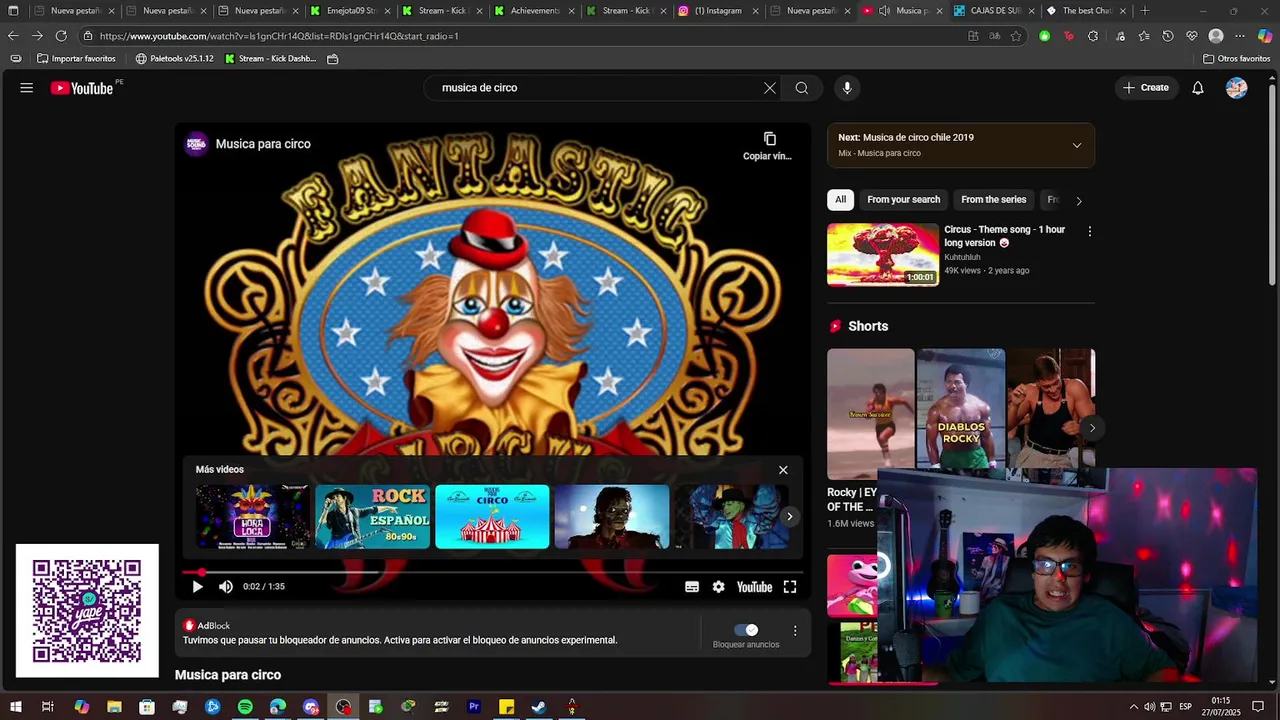Select the All filter chip
The height and width of the screenshot is (720, 1280).
(840, 200)
